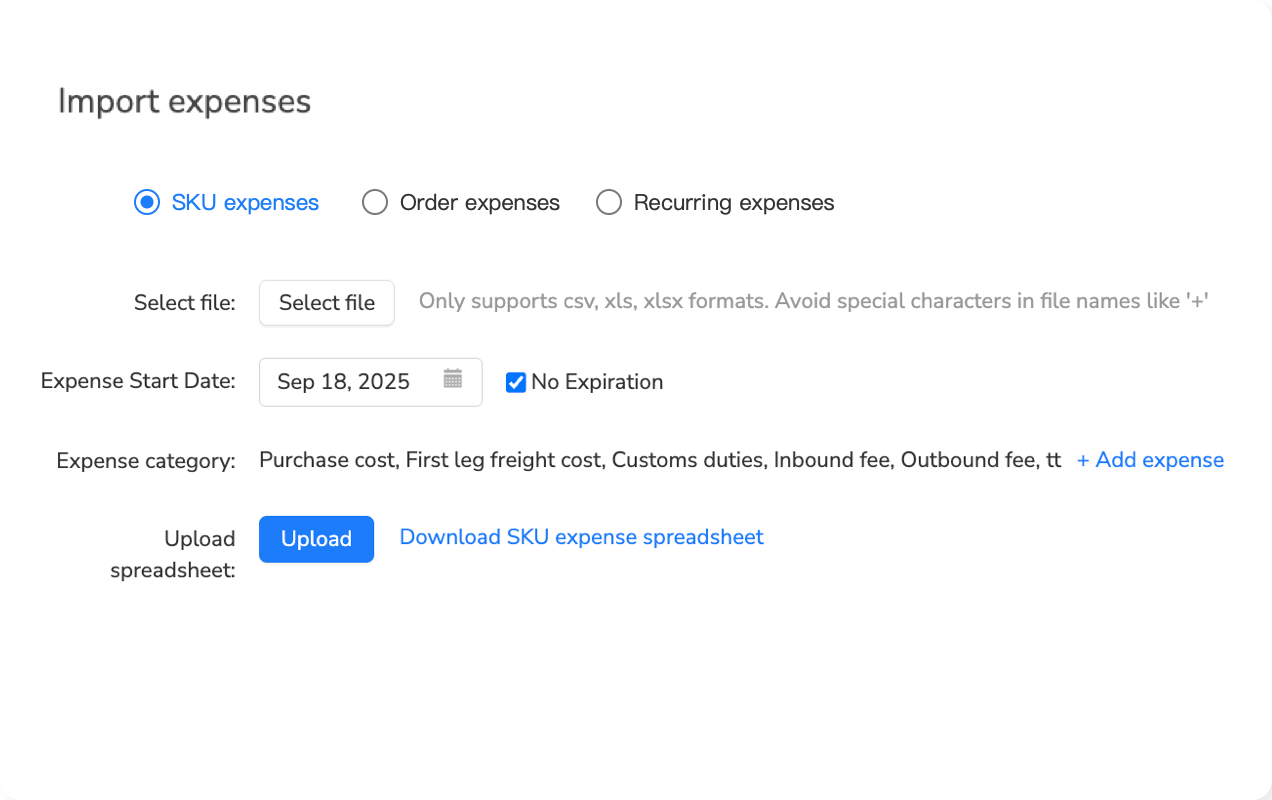Click the Select file button
The height and width of the screenshot is (800, 1272).
tap(327, 303)
